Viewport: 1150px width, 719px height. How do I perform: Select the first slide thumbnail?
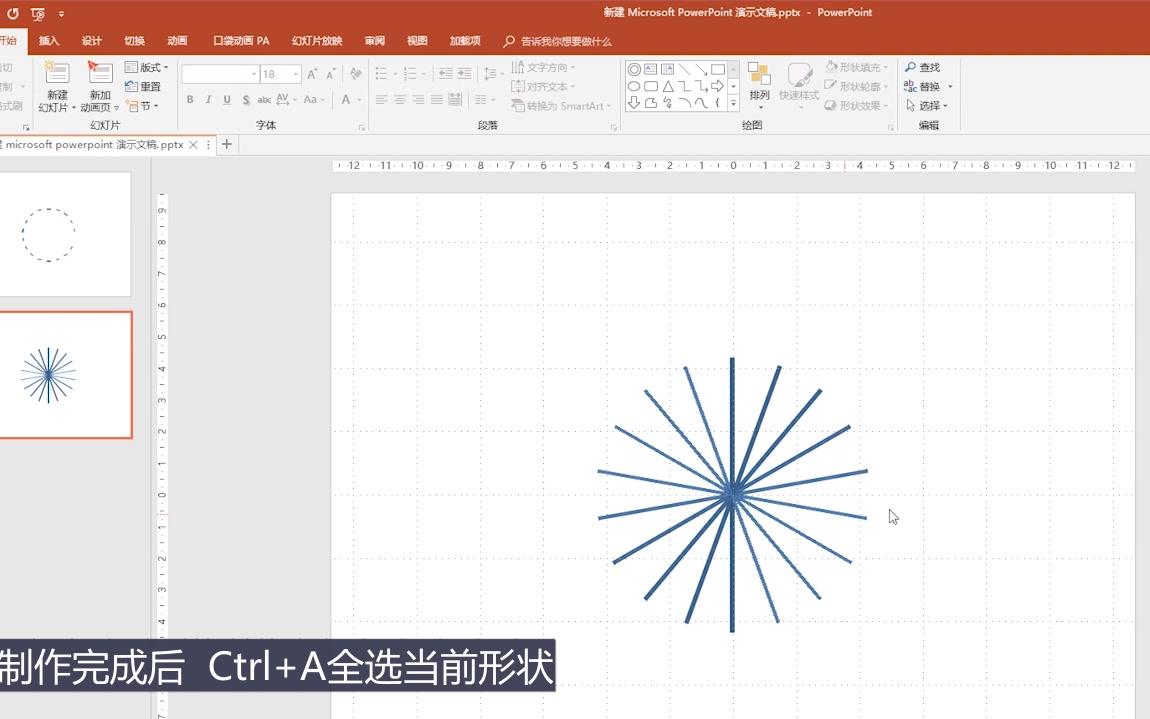65,233
